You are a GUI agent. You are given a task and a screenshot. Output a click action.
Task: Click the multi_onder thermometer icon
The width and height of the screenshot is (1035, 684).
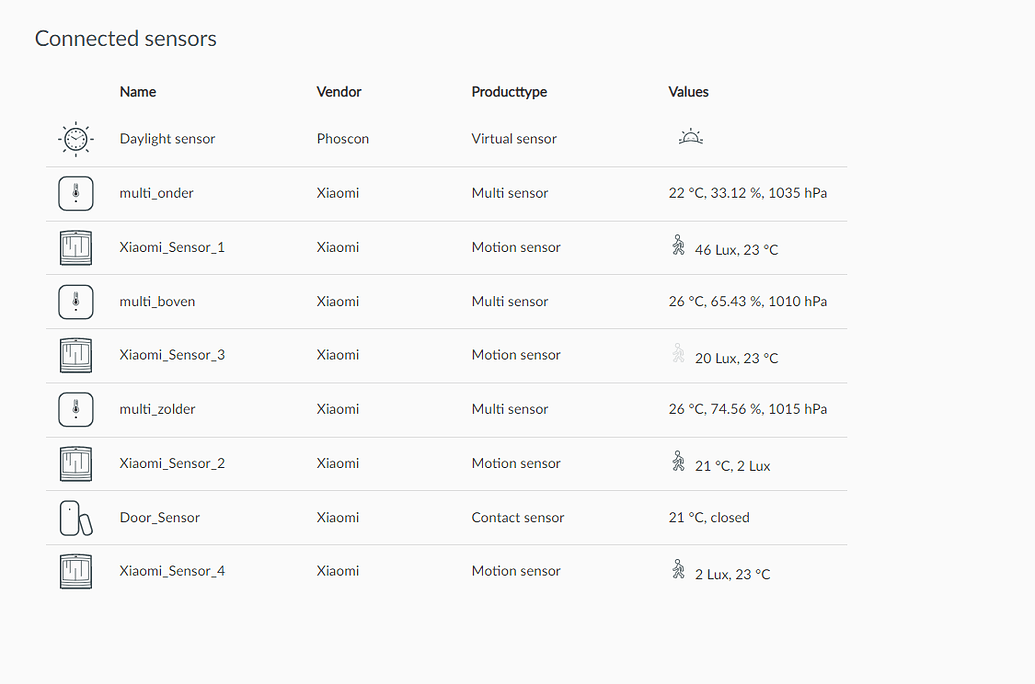tap(75, 193)
